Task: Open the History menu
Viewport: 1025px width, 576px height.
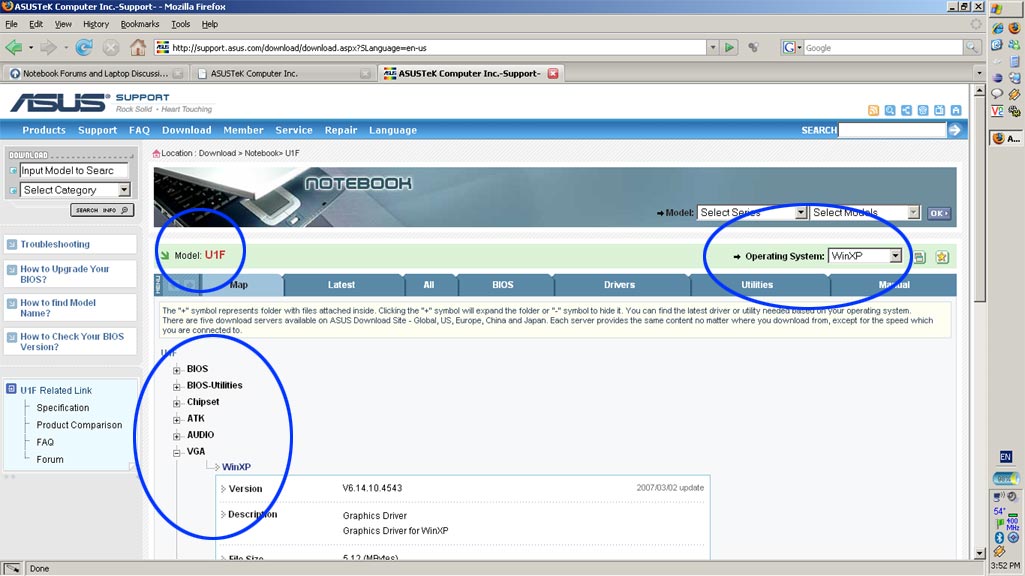Action: tap(96, 24)
